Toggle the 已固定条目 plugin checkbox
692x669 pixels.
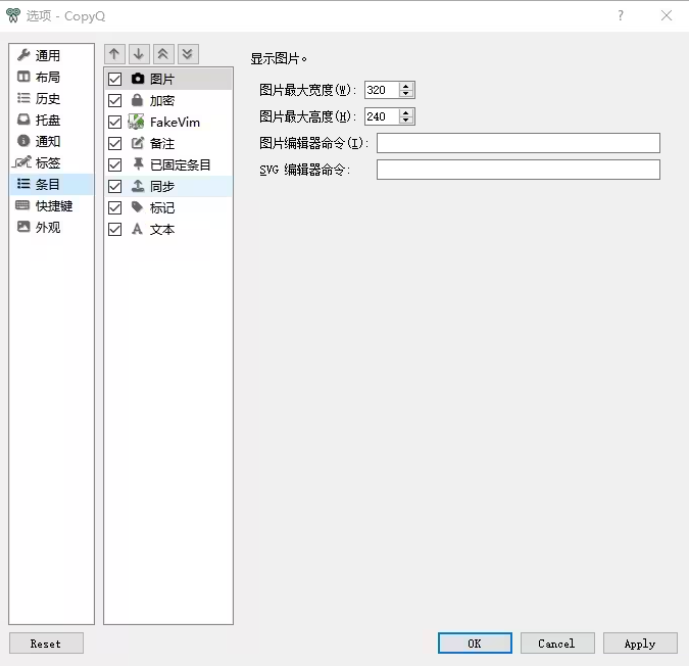(x=115, y=165)
